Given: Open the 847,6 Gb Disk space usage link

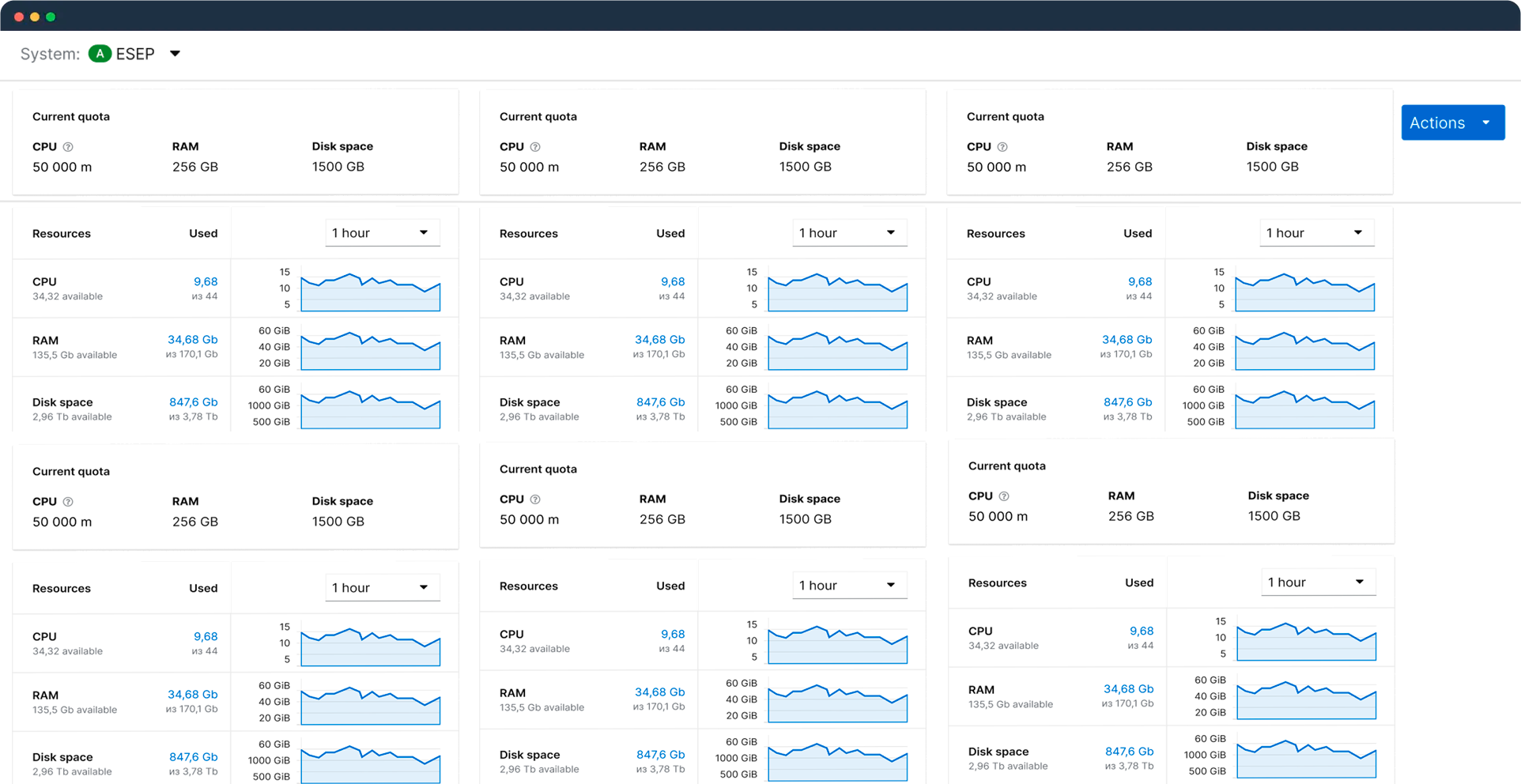Looking at the screenshot, I should [x=193, y=401].
